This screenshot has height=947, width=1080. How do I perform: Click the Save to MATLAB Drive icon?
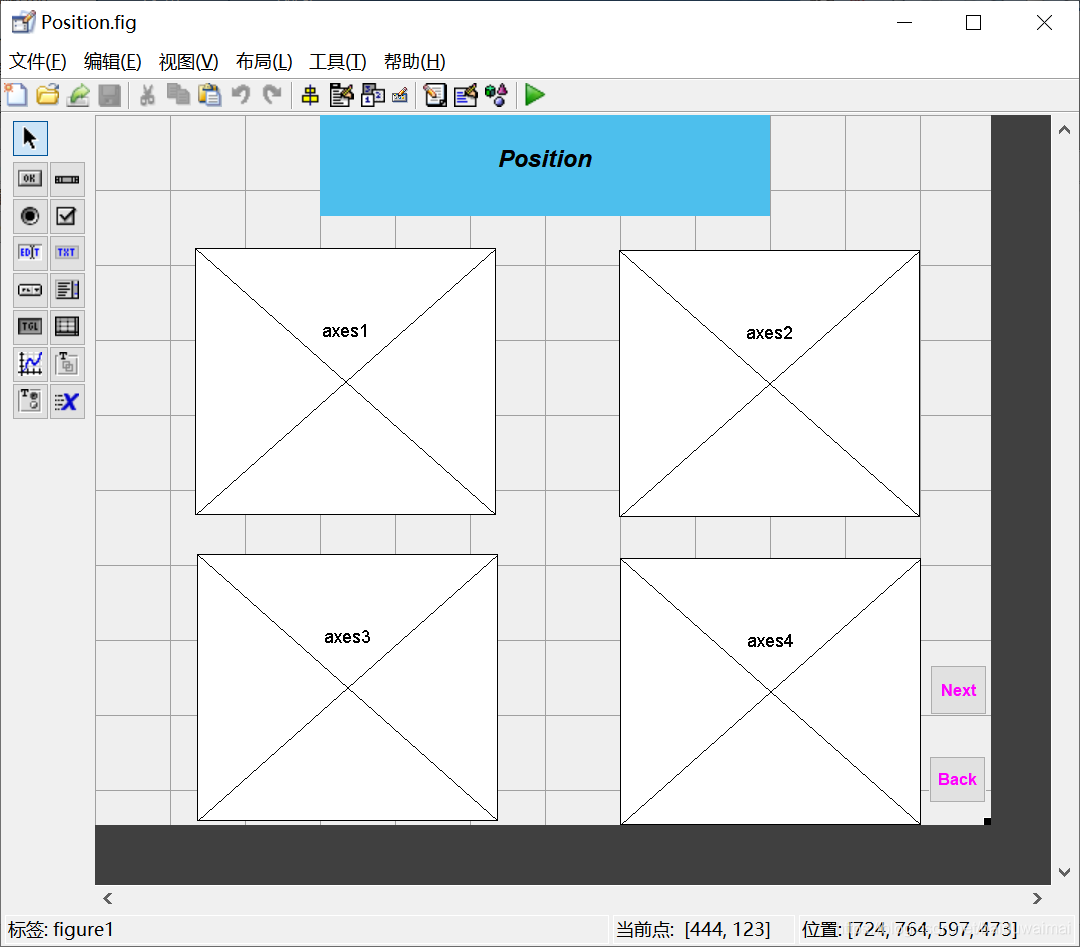tap(79, 95)
